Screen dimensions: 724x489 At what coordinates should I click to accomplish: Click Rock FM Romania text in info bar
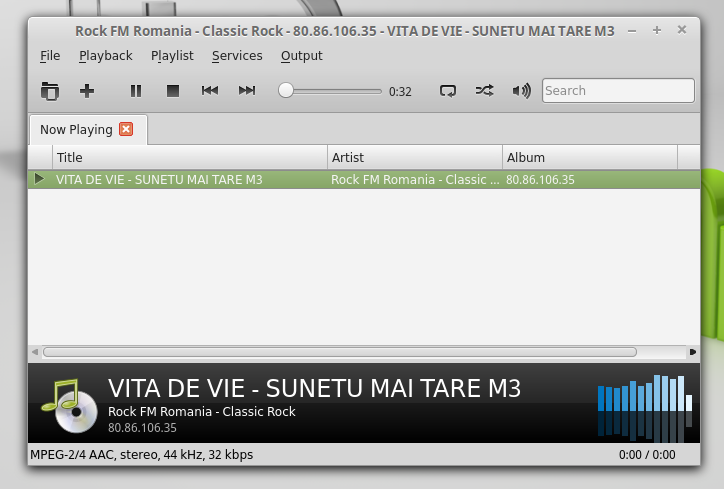pos(202,411)
